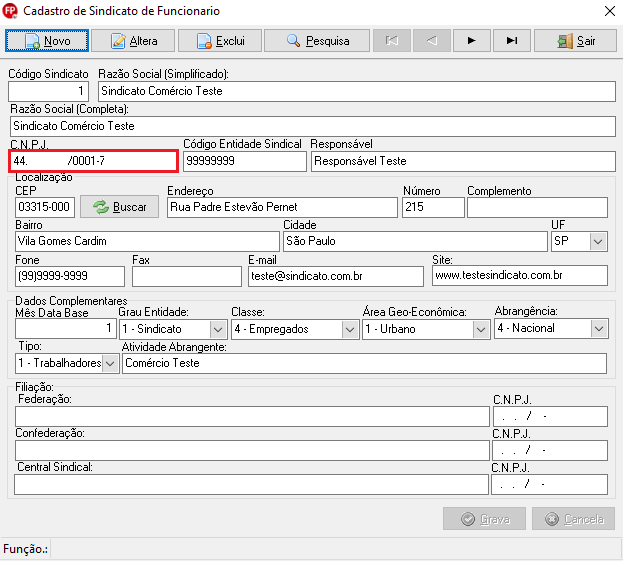Image resolution: width=623 pixels, height=561 pixels.
Task: Click the Central Sindical name field
Action: [x=252, y=484]
